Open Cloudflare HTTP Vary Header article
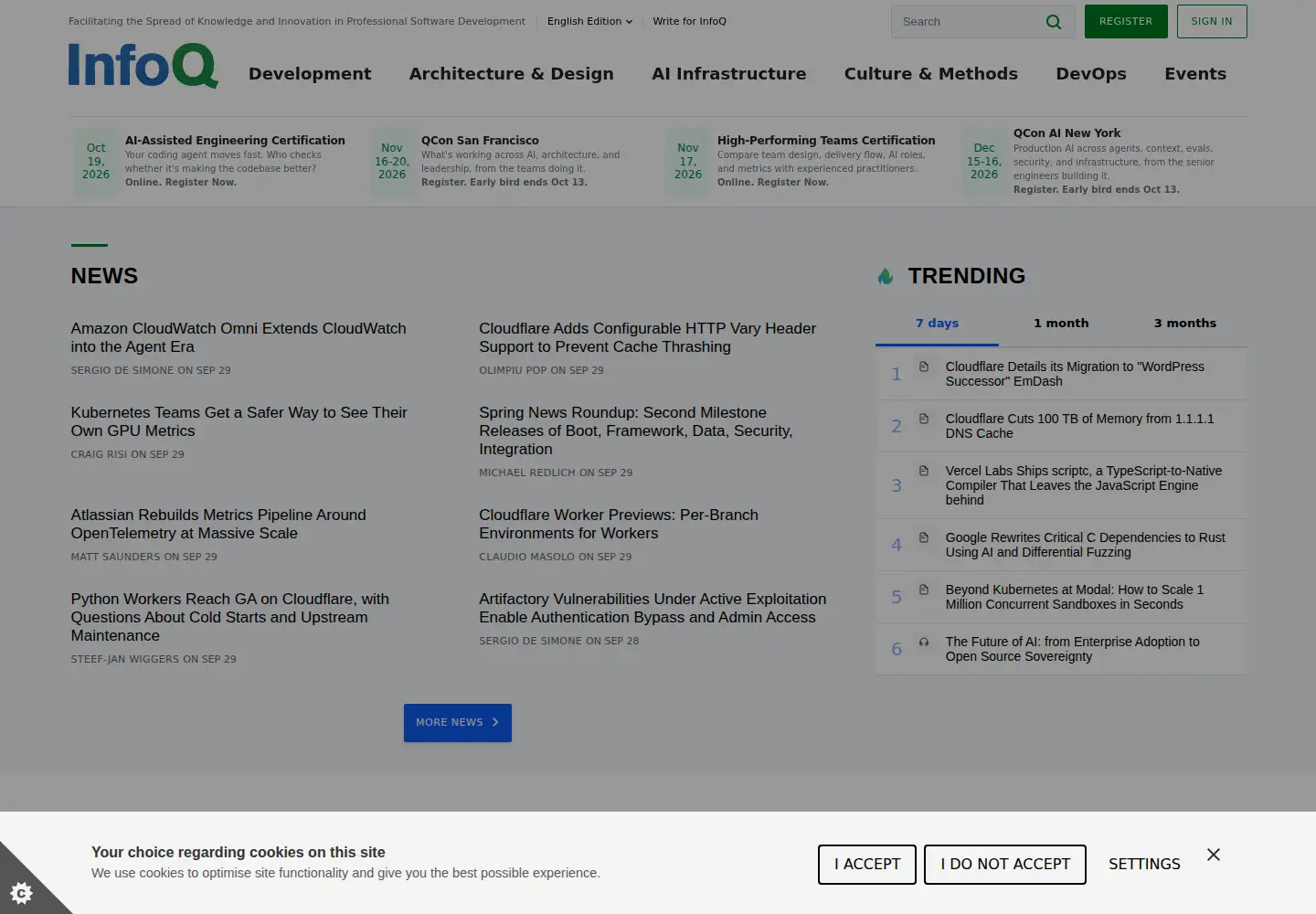Screen dimensions: 1316x914 (x=647, y=337)
